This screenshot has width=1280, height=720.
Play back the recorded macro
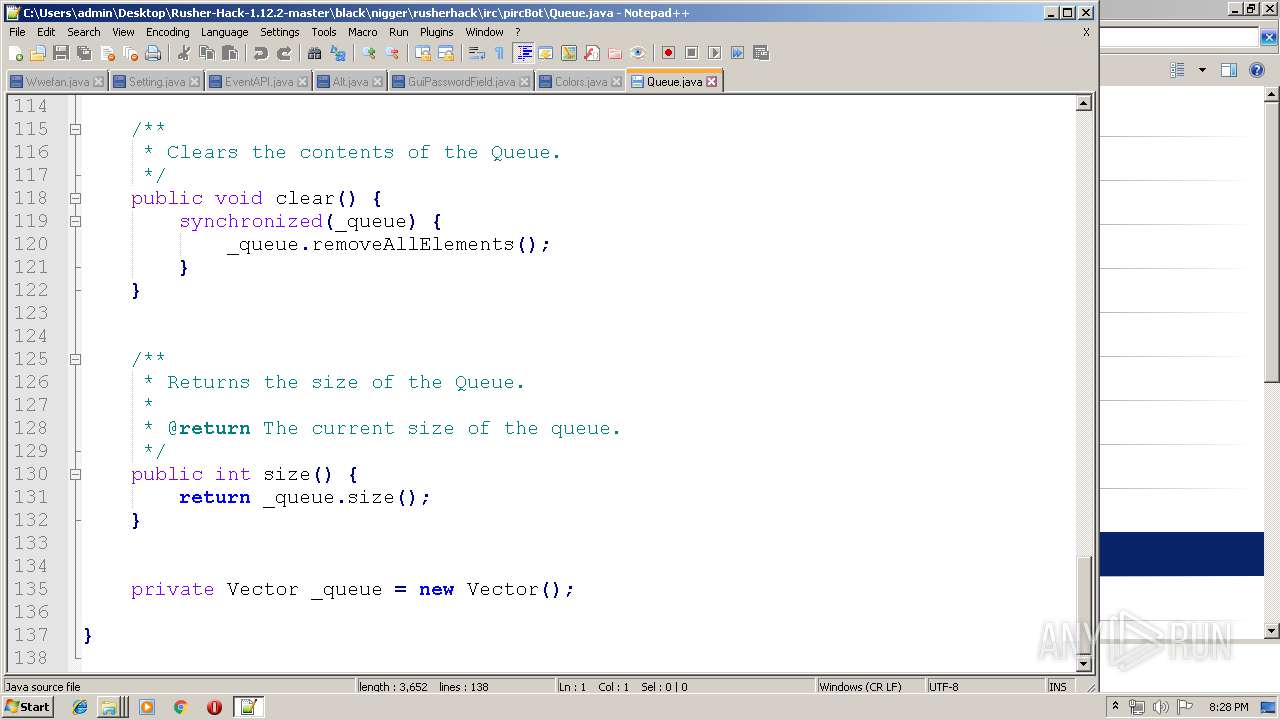[x=714, y=53]
